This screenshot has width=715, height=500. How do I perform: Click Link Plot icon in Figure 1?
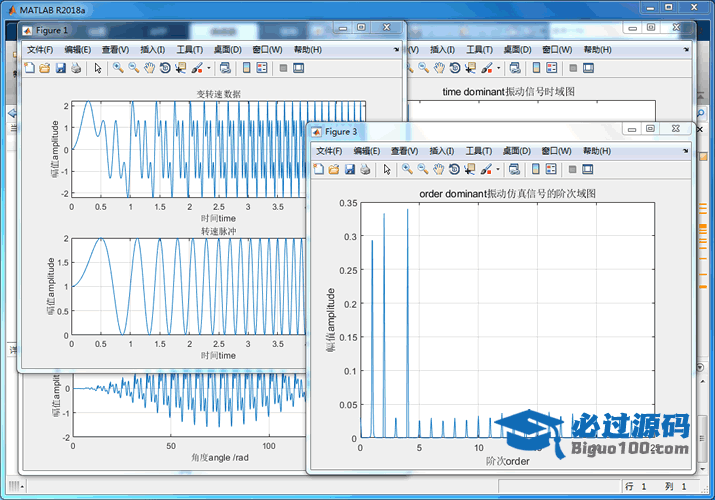click(x=225, y=68)
